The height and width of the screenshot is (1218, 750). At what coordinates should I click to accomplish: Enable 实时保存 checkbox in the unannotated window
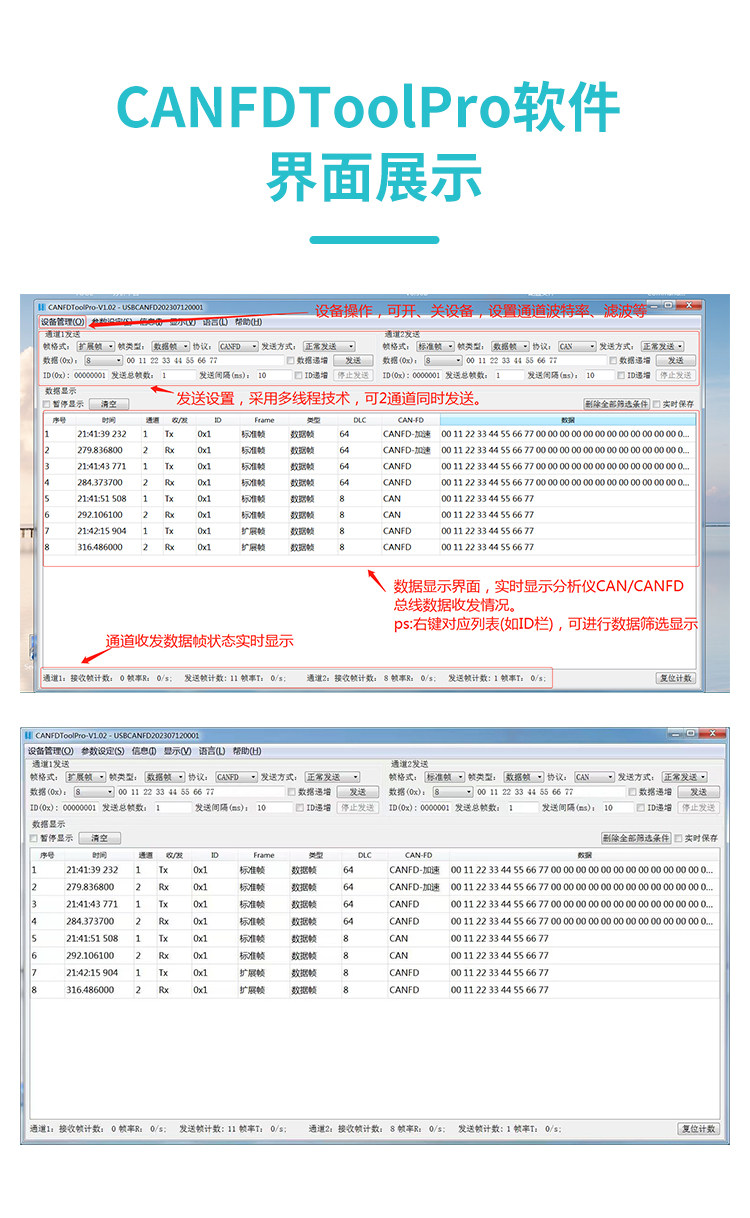pos(679,838)
